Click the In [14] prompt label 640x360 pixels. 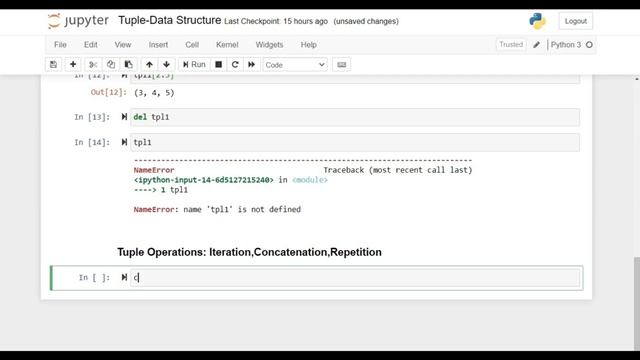(x=92, y=142)
